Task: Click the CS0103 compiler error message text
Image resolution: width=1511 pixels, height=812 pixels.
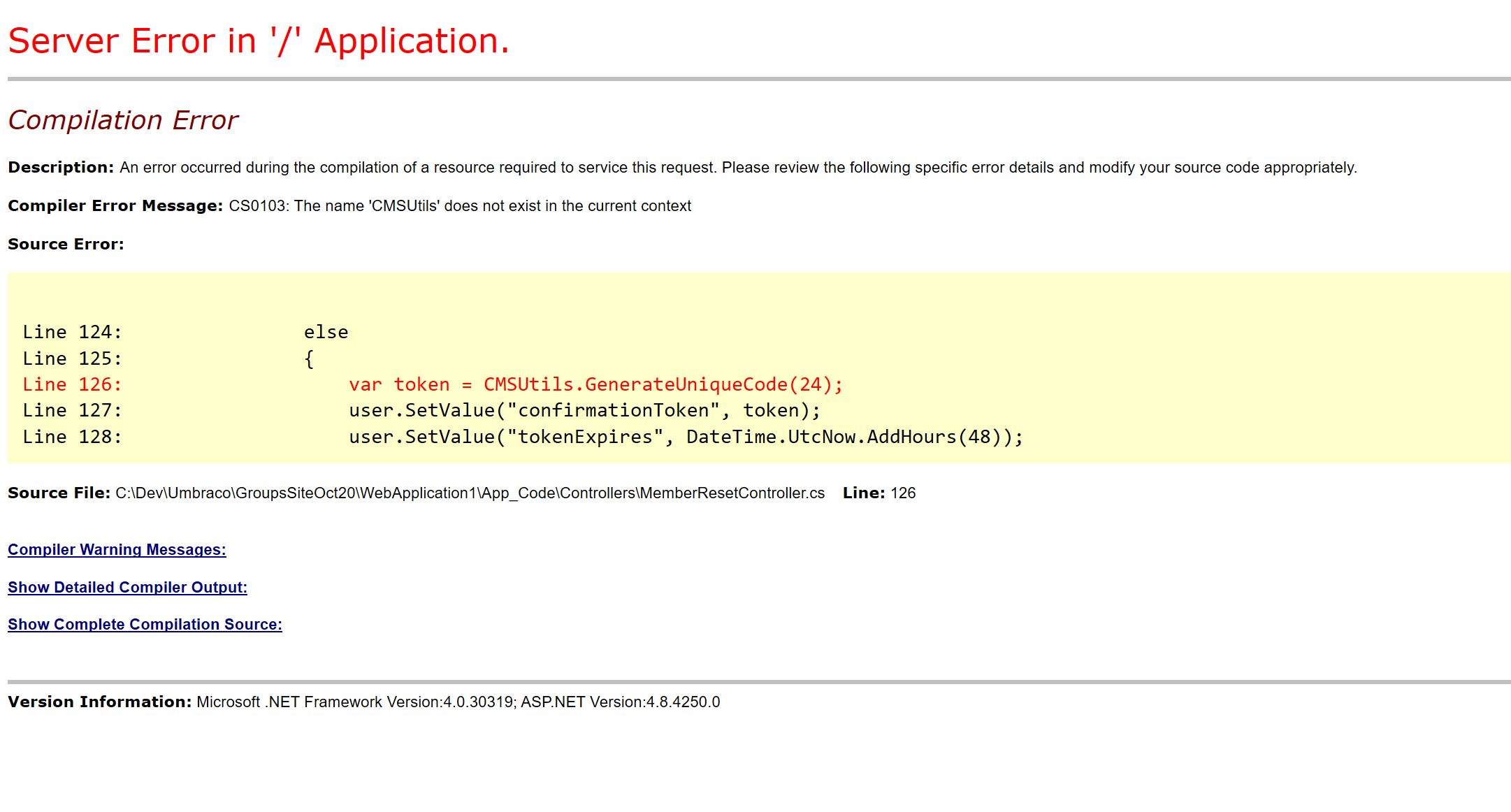Action: pos(460,206)
